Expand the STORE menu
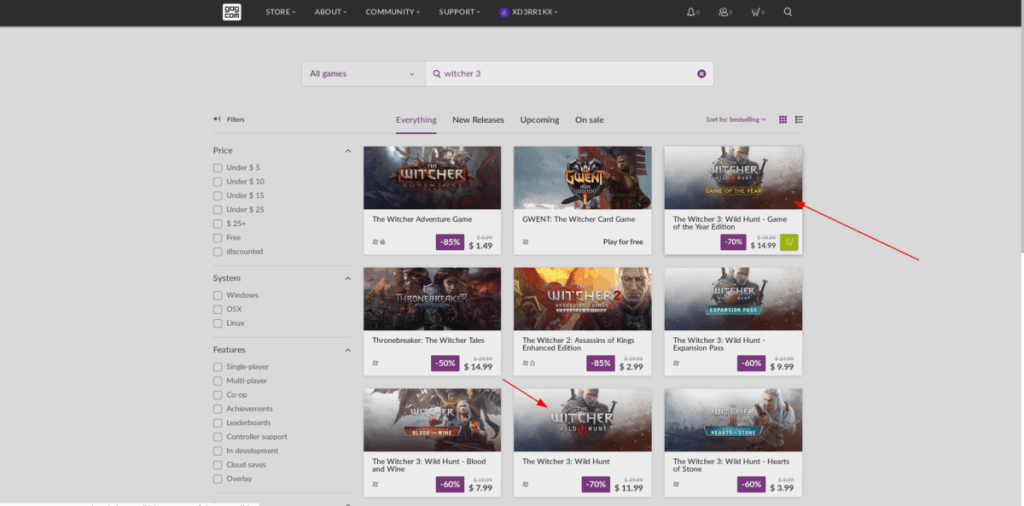The image size is (1024, 506). coord(280,12)
